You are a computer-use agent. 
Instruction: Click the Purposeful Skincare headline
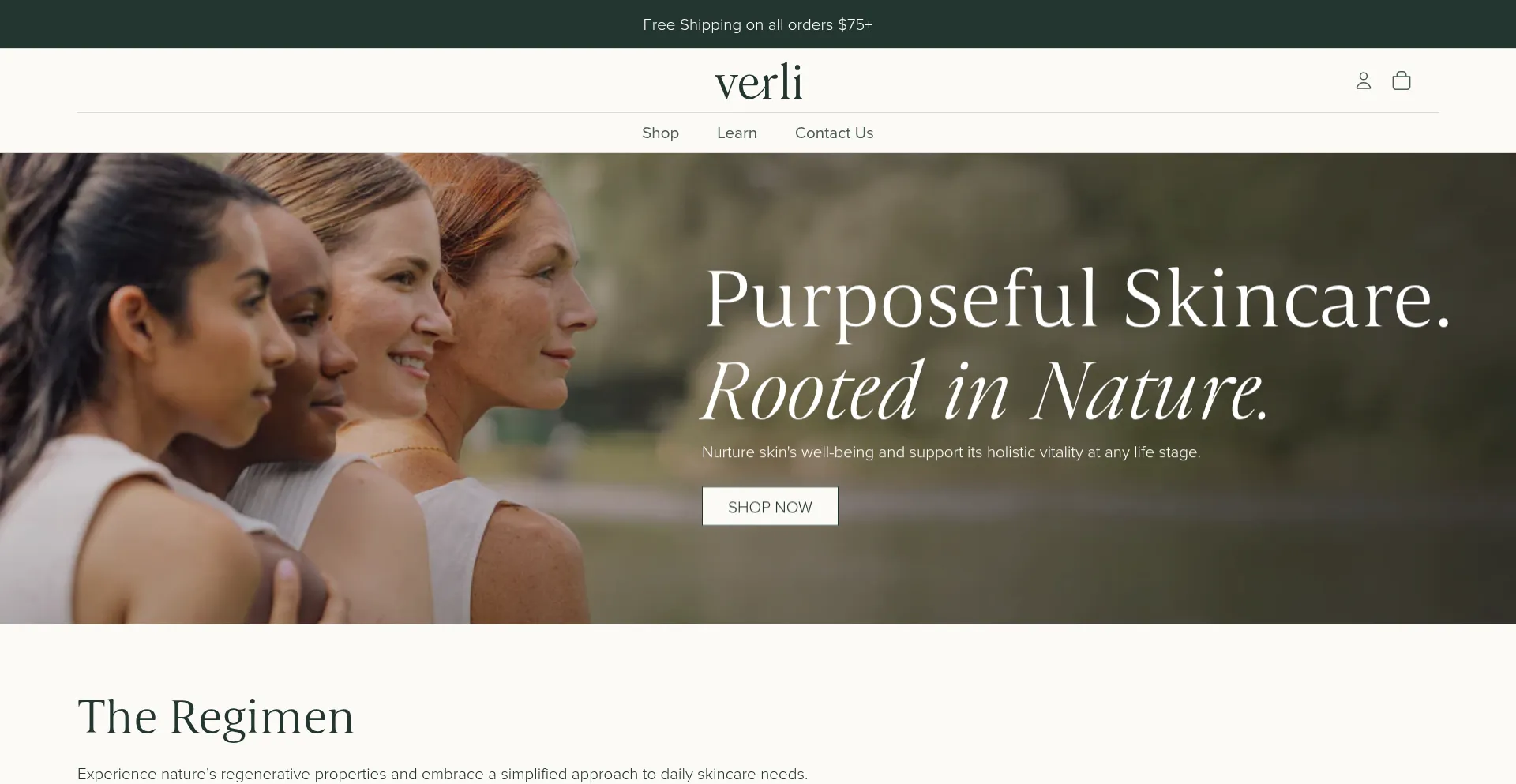pos(1078,300)
